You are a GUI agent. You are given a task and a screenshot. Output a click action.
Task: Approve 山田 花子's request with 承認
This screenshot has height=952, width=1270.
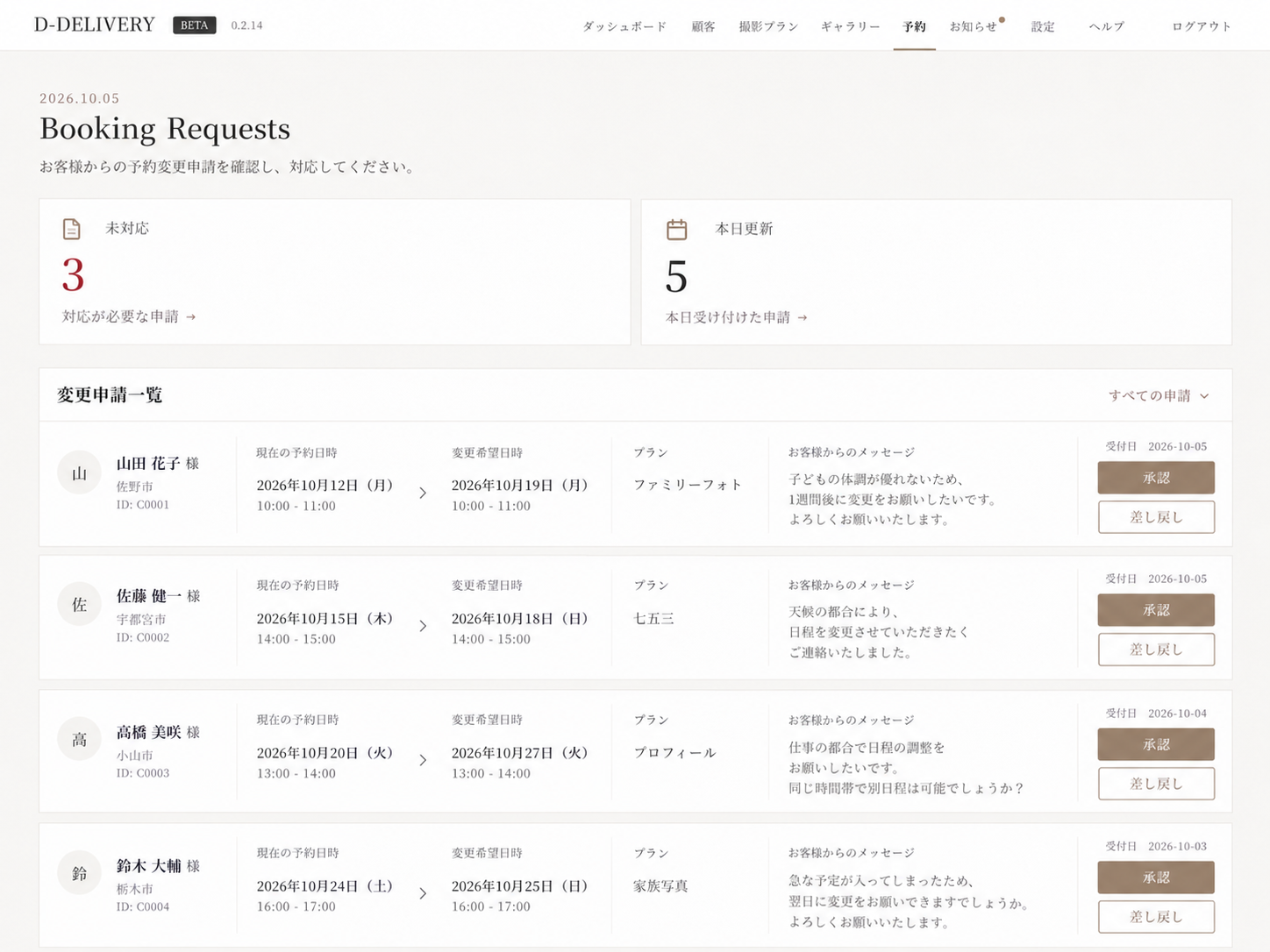point(1156,478)
